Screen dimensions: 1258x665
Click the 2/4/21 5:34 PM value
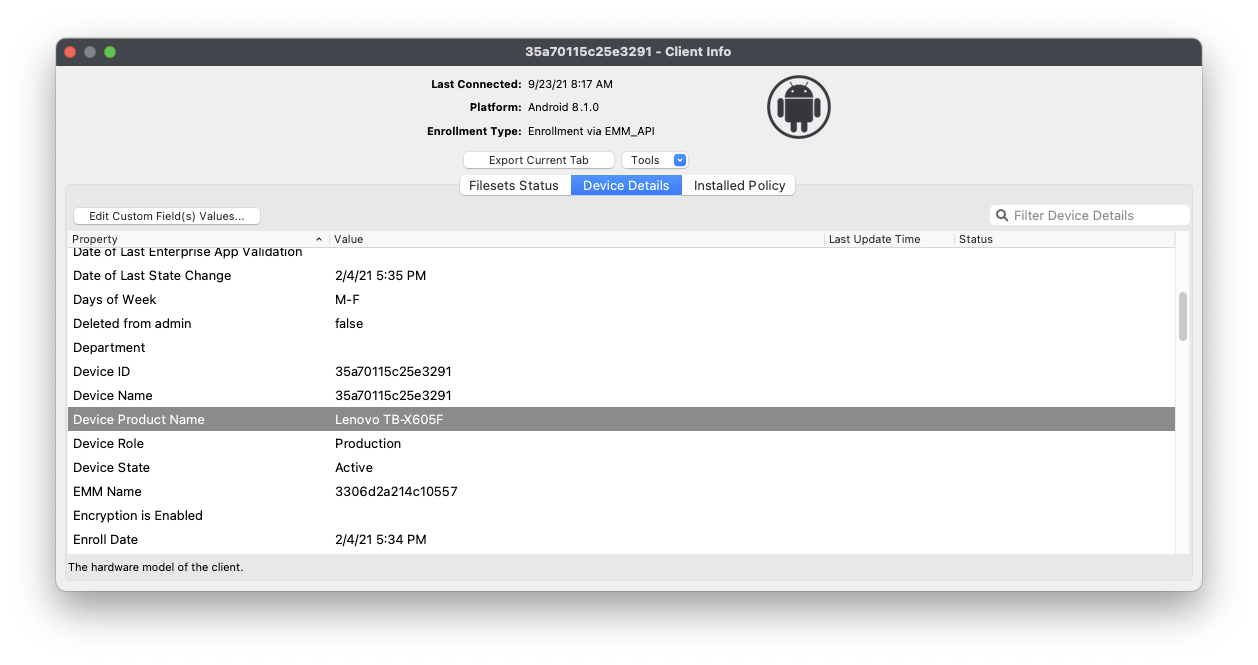[x=381, y=540]
